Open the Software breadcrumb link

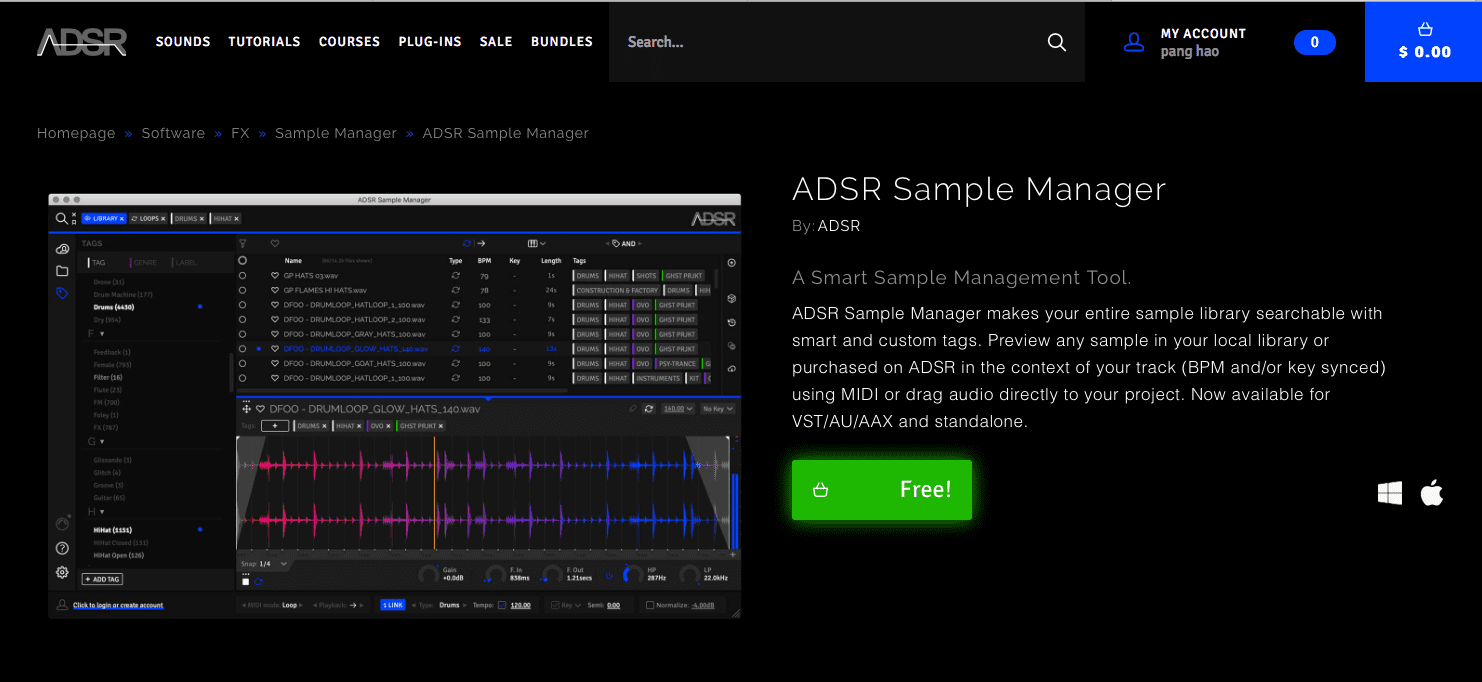point(173,133)
